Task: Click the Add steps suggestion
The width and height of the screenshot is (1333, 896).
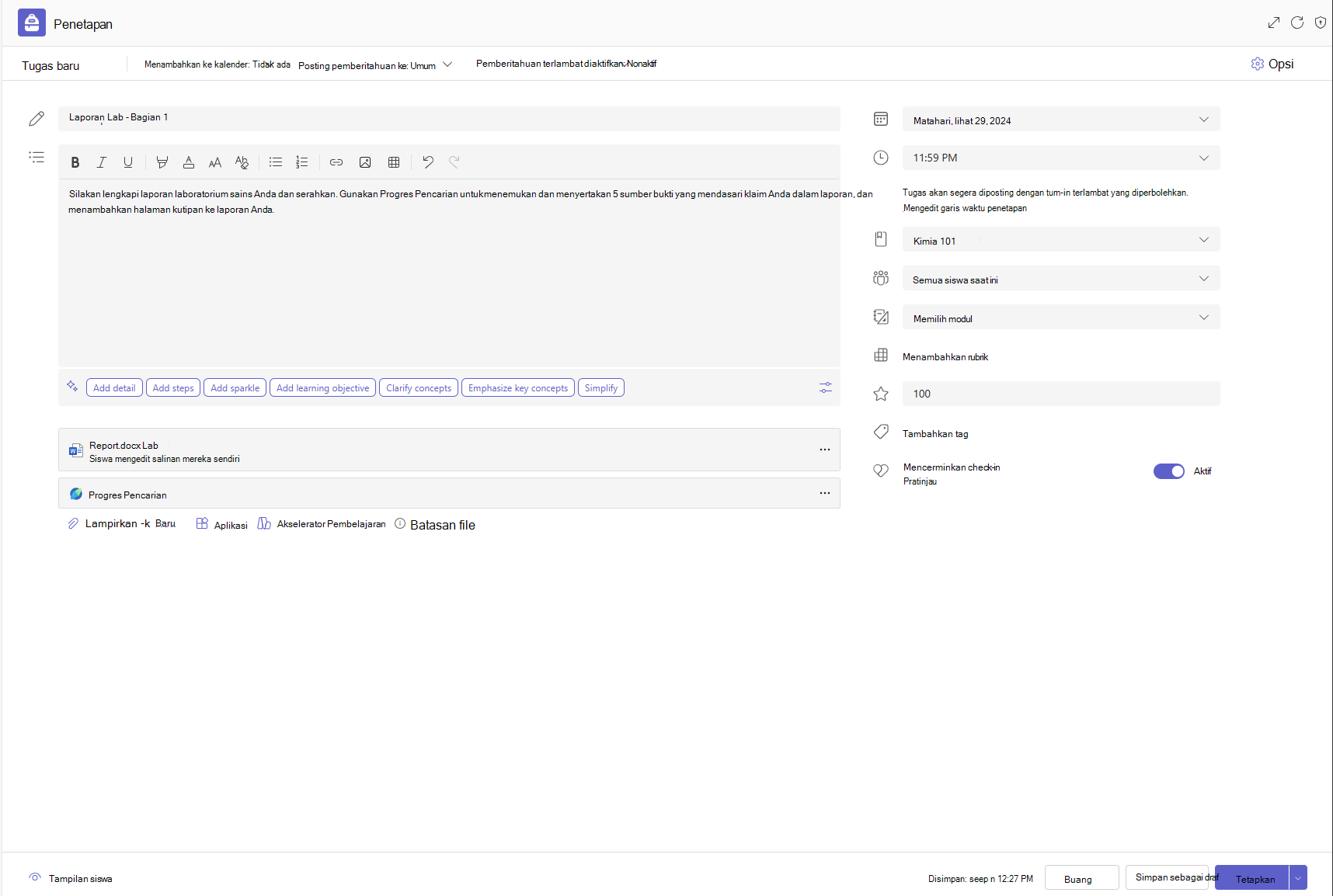Action: 173,387
